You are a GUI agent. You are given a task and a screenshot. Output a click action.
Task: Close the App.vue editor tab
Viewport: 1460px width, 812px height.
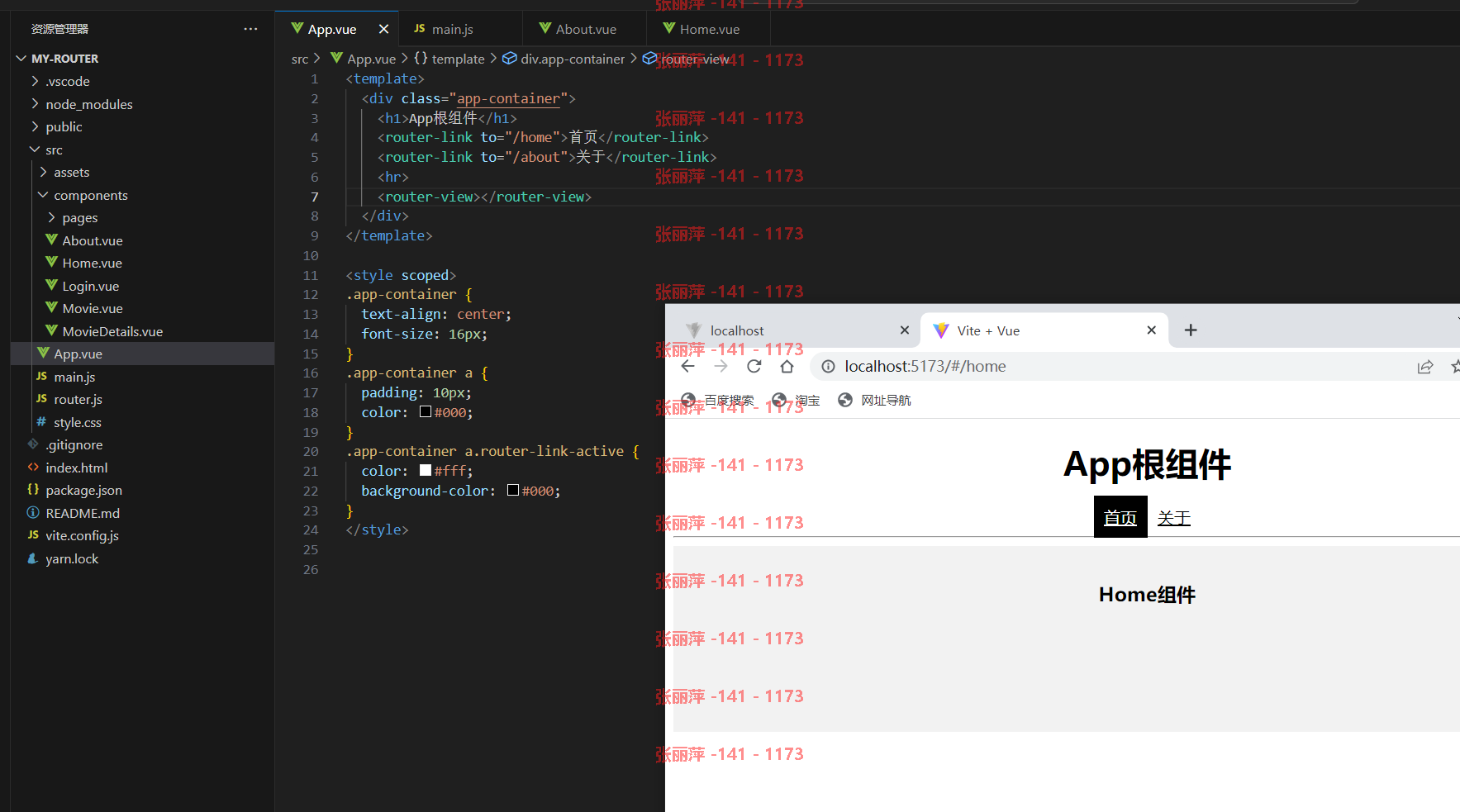click(x=383, y=29)
